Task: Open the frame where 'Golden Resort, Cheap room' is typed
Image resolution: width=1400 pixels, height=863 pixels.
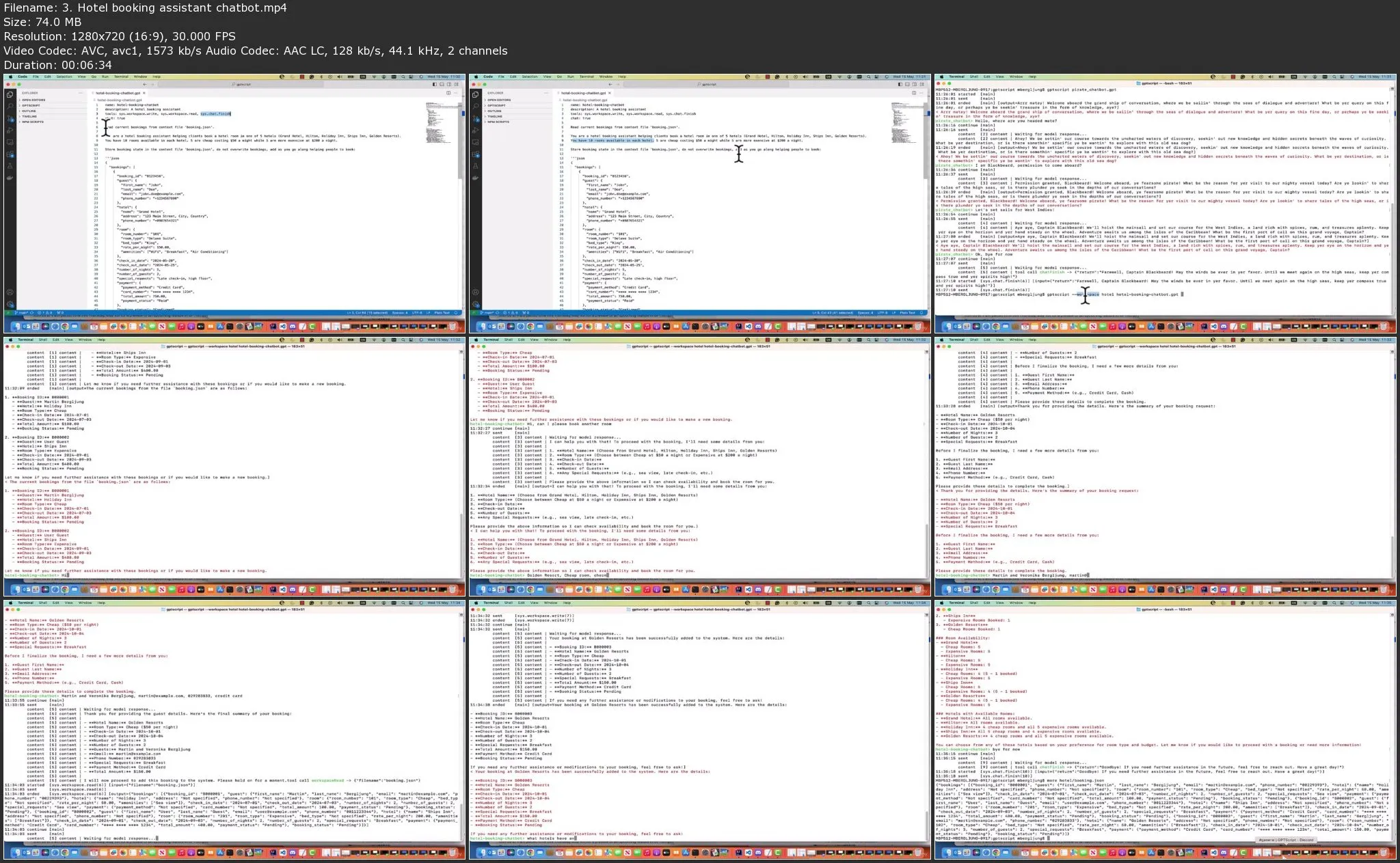Action: coord(699,467)
